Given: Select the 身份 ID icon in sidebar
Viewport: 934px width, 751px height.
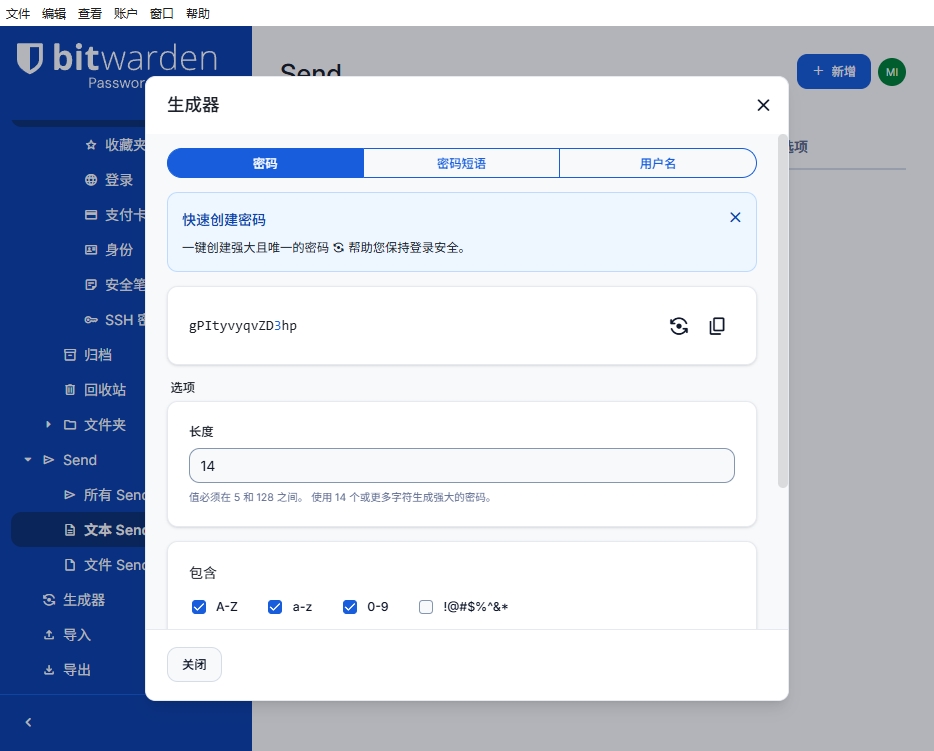Looking at the screenshot, I should click(91, 250).
